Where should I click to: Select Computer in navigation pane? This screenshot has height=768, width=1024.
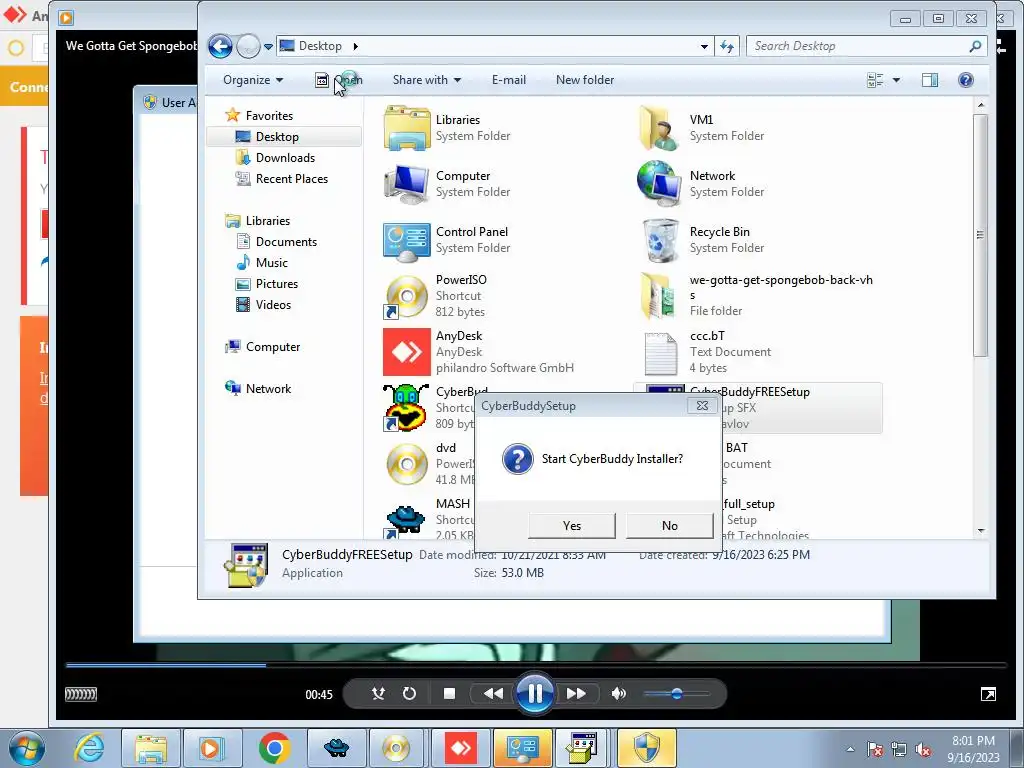point(273,347)
